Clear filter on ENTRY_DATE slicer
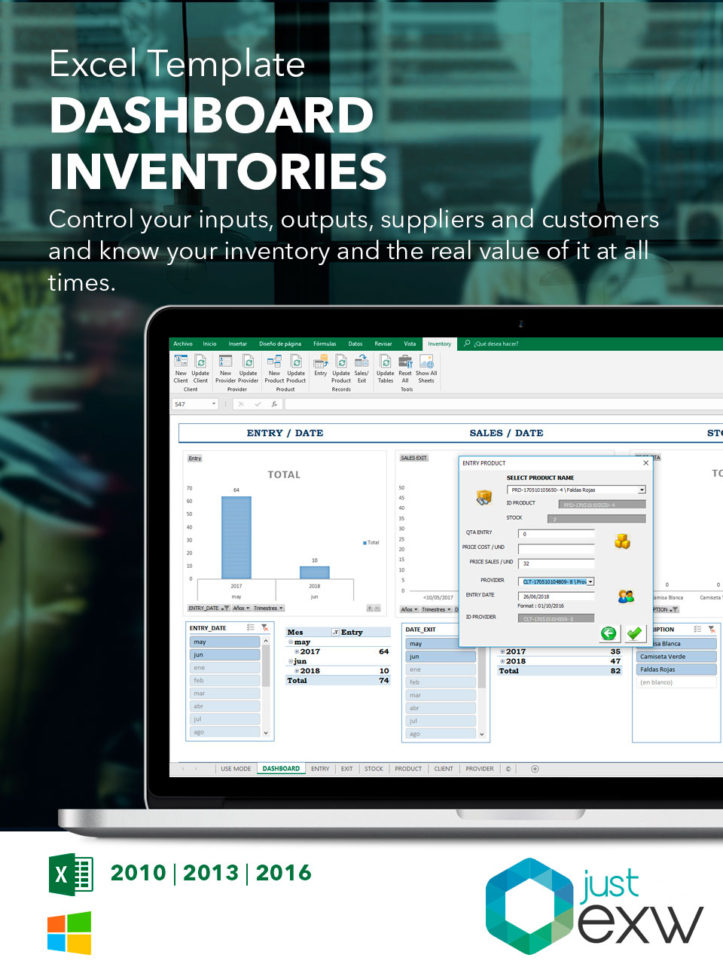The height and width of the screenshot is (970, 723). point(265,628)
